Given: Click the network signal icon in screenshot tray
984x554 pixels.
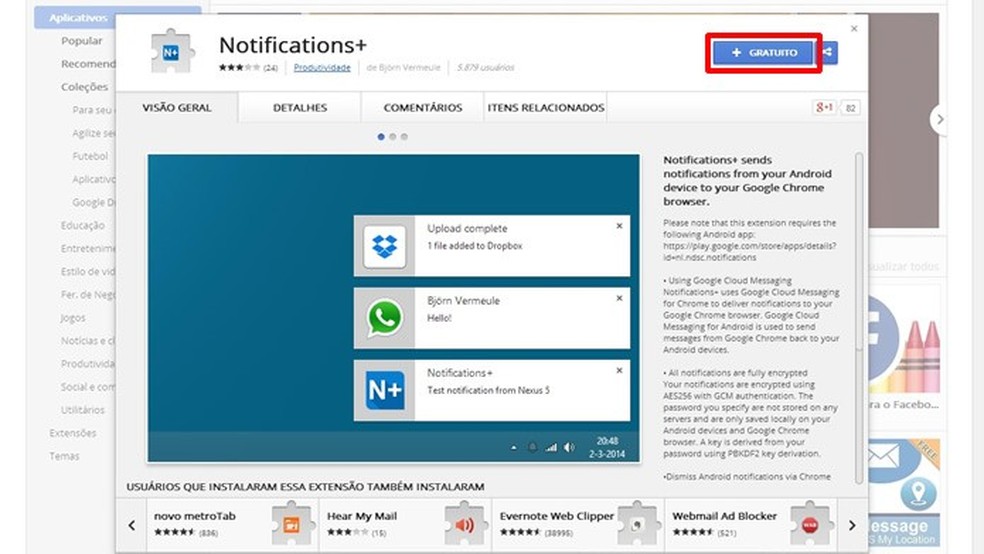Looking at the screenshot, I should point(551,447).
